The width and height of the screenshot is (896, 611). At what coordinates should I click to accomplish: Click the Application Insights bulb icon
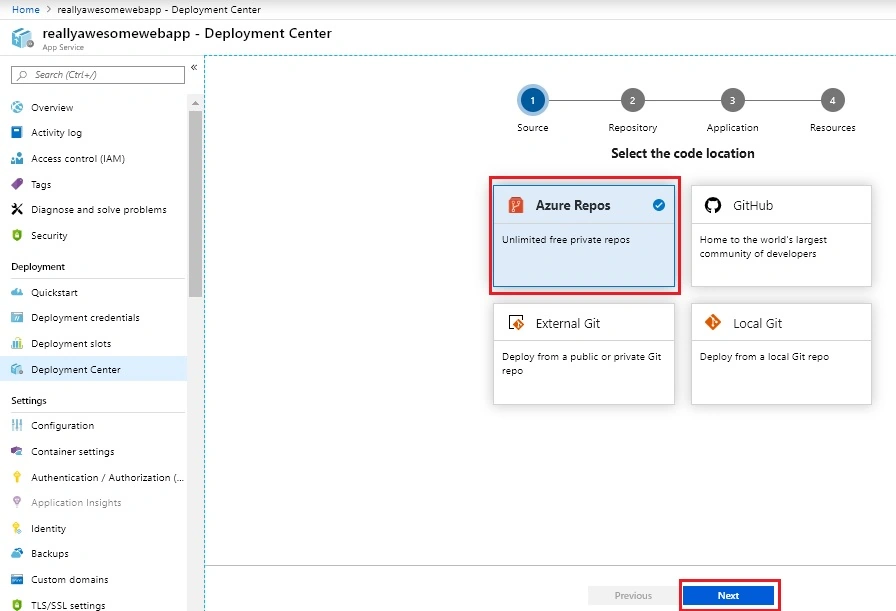[x=17, y=502]
